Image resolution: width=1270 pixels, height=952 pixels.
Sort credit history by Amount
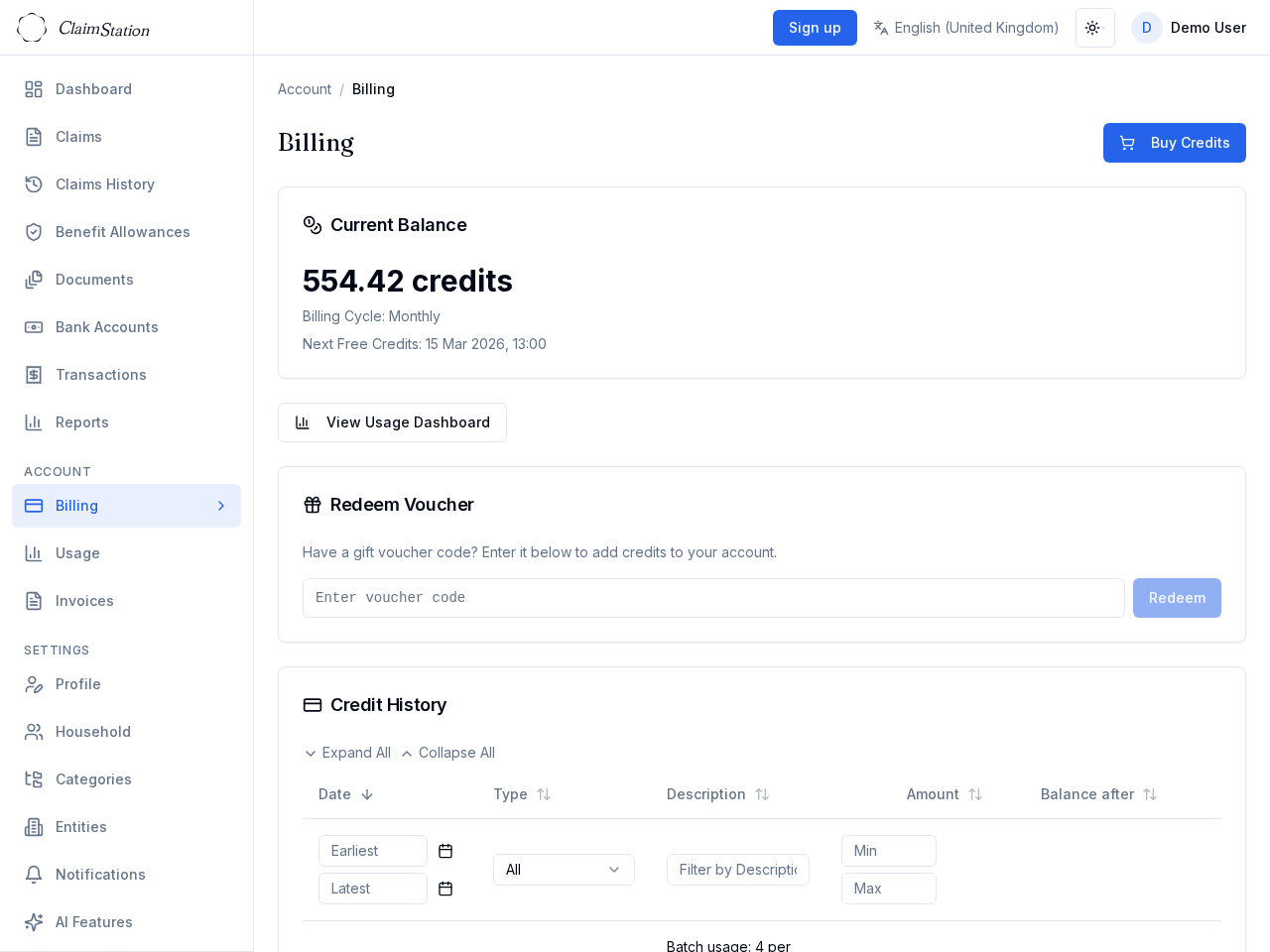[x=945, y=794]
